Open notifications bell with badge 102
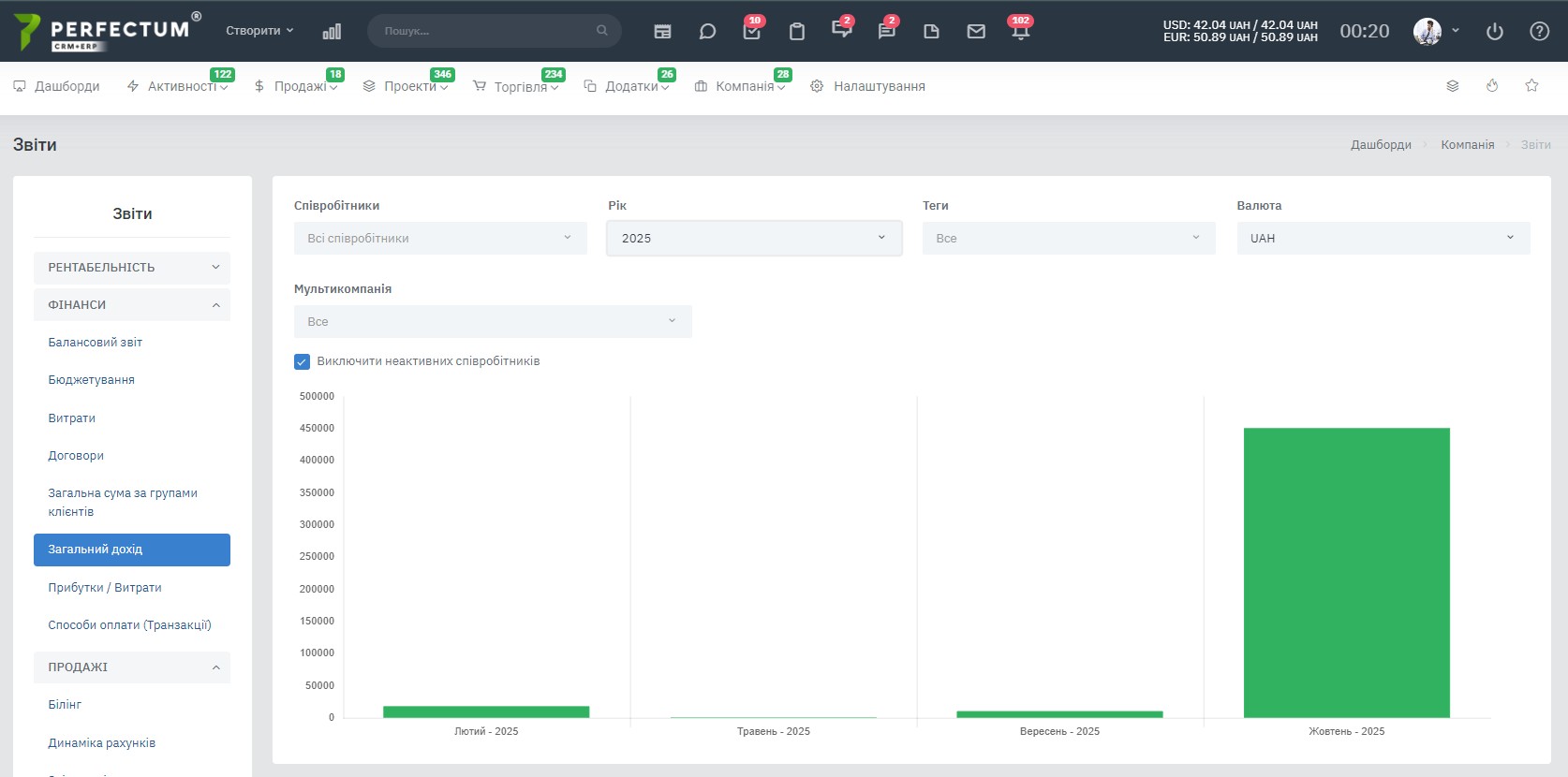The image size is (1568, 777). pos(1021,31)
